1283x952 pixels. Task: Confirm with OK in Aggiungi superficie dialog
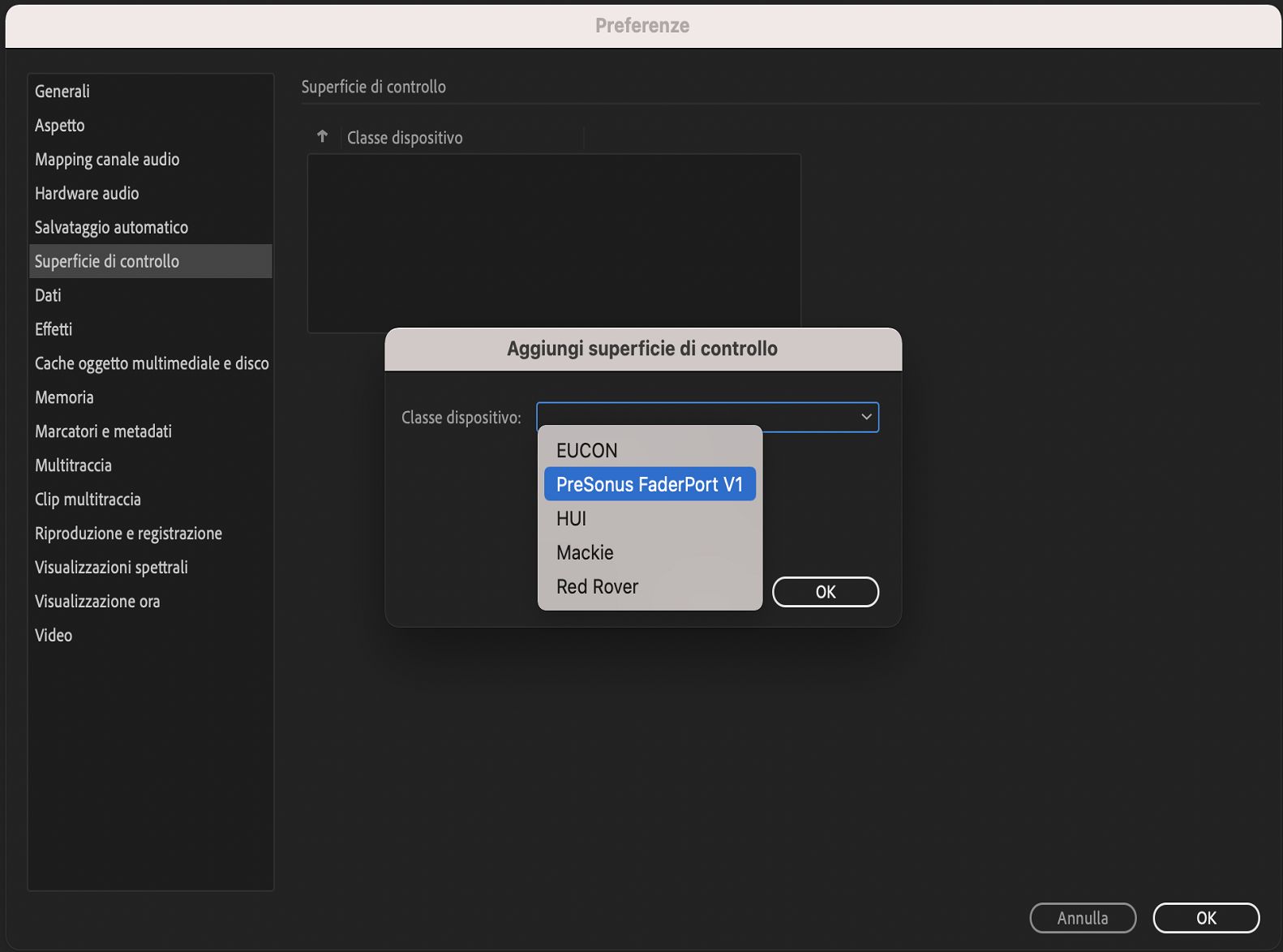tap(825, 592)
